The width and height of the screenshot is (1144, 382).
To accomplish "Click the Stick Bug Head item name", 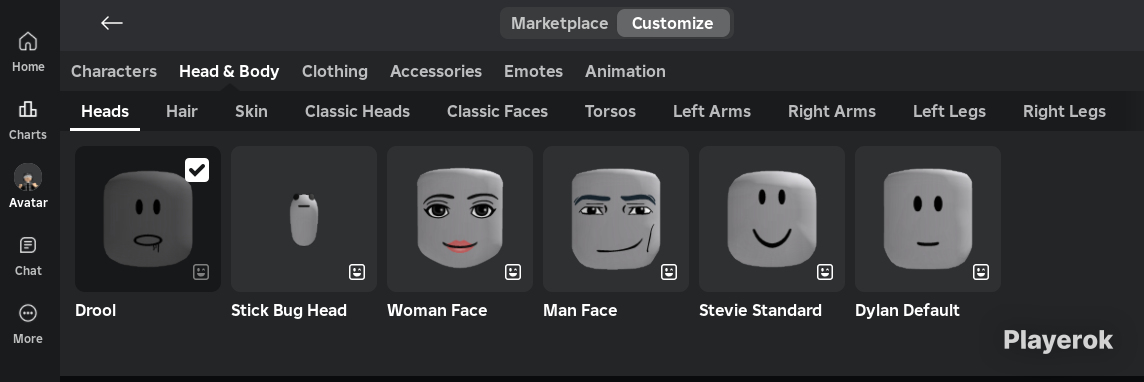I will pos(289,311).
